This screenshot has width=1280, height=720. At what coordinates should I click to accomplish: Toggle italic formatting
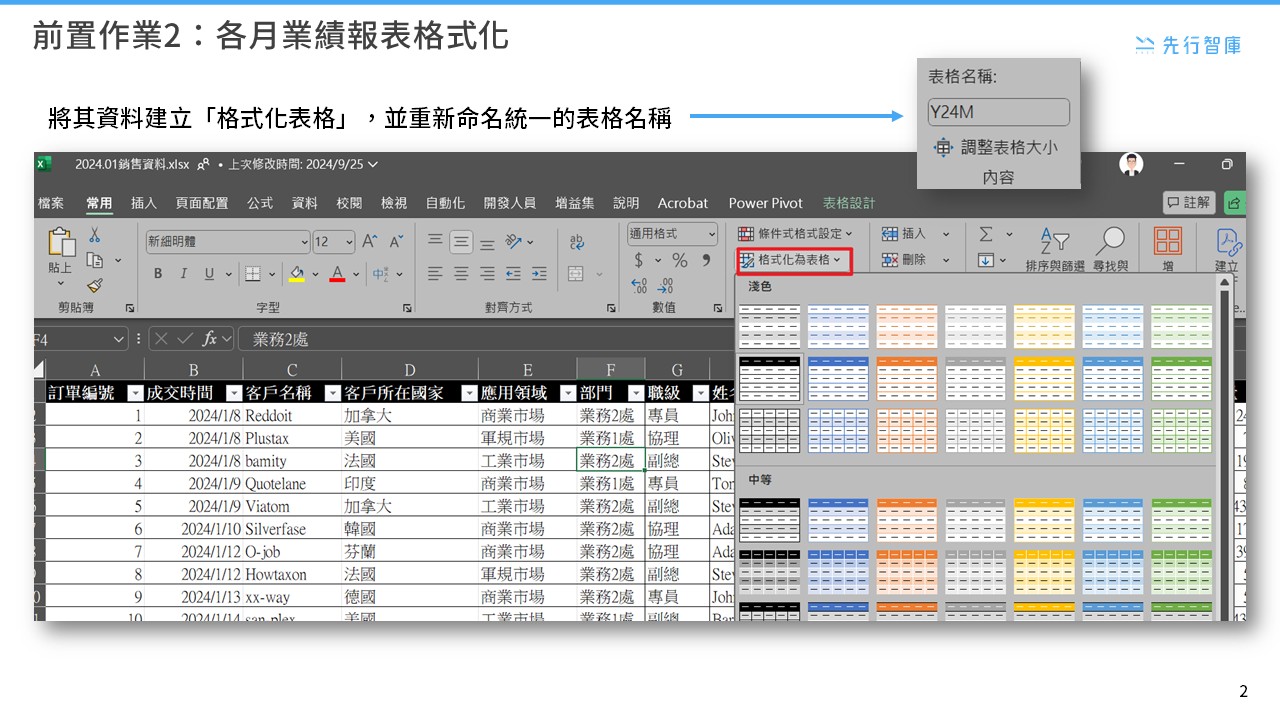(184, 273)
